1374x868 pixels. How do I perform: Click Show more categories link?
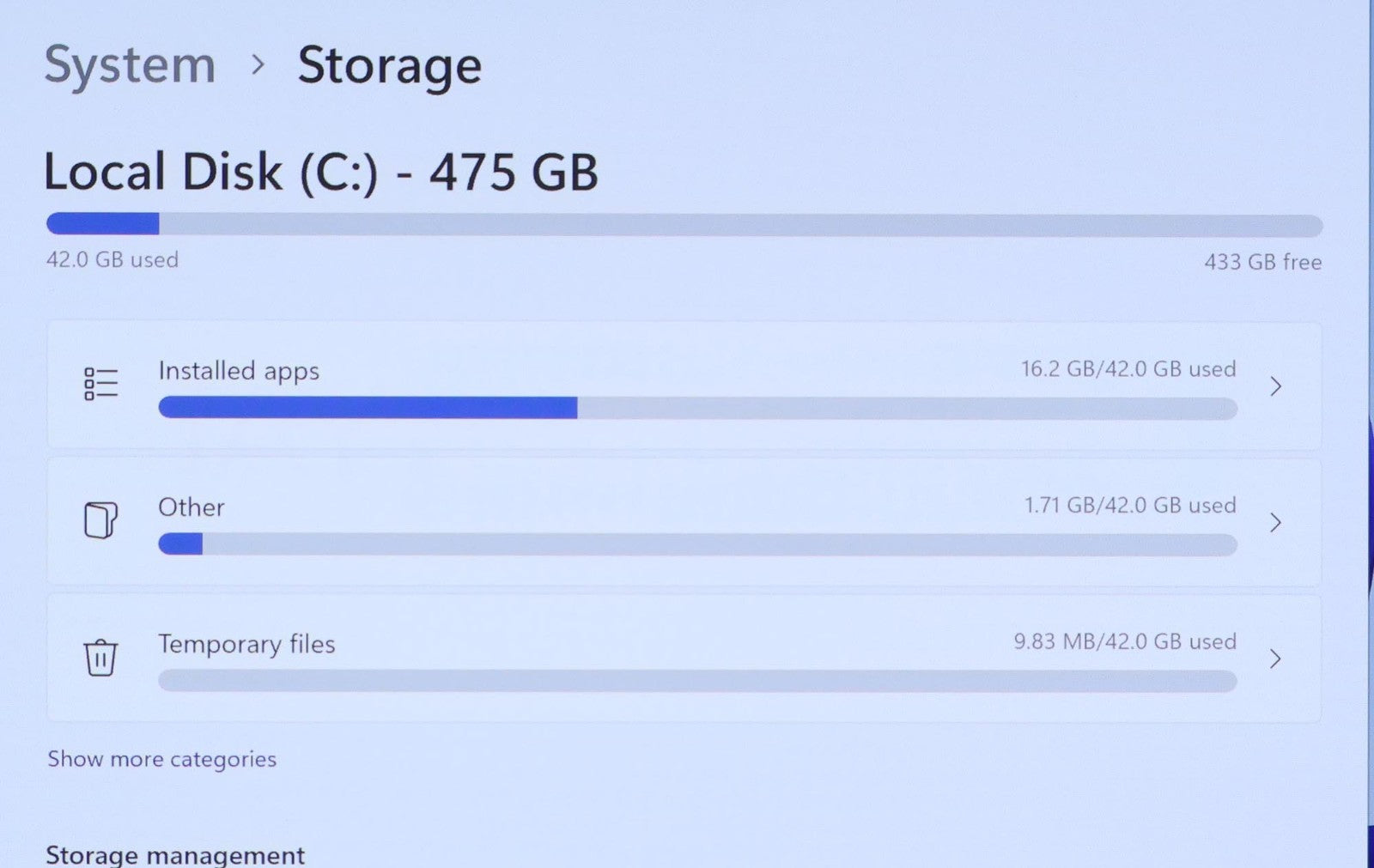(x=161, y=759)
